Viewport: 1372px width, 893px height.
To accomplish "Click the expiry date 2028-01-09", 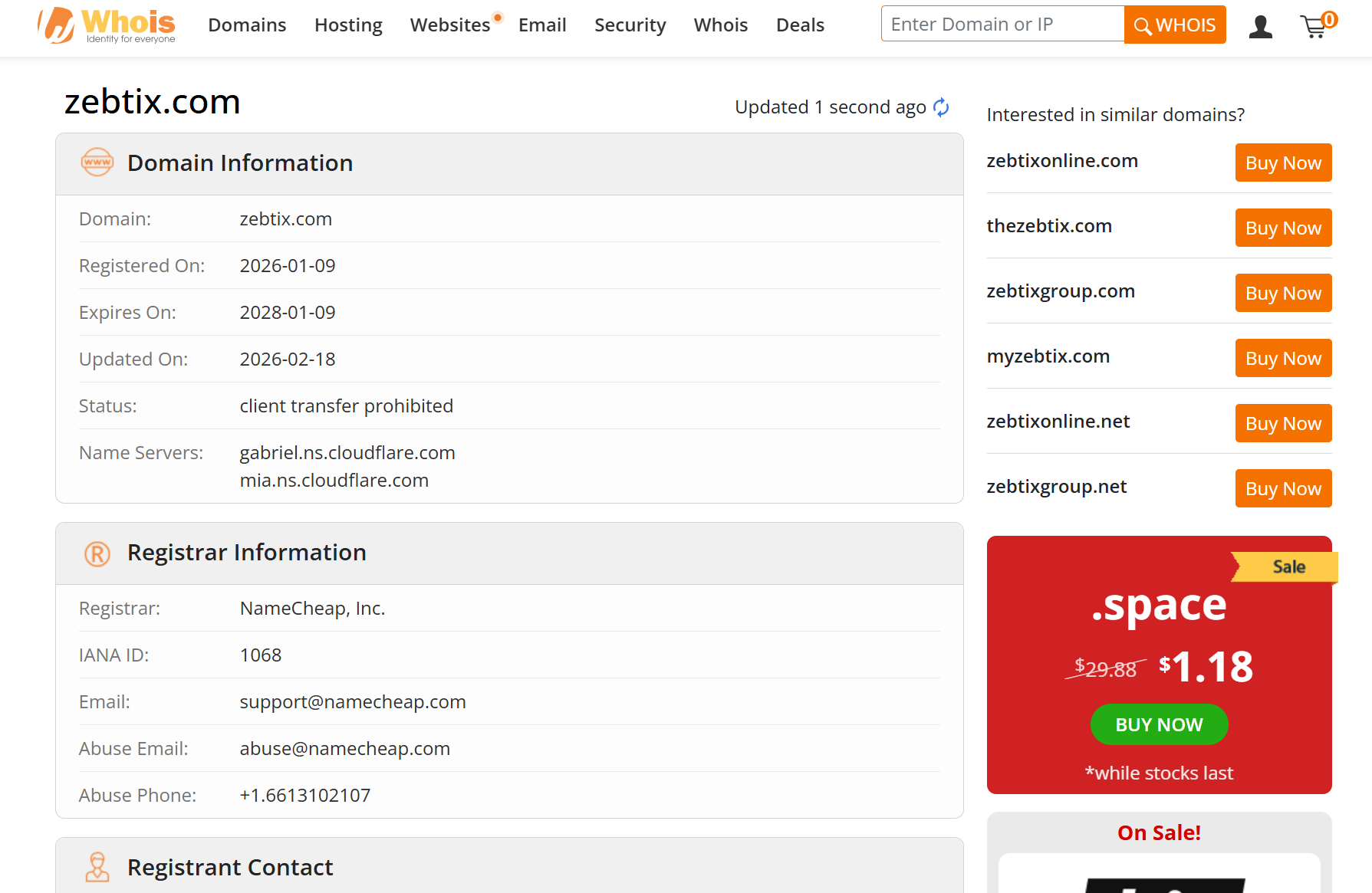I will [288, 313].
